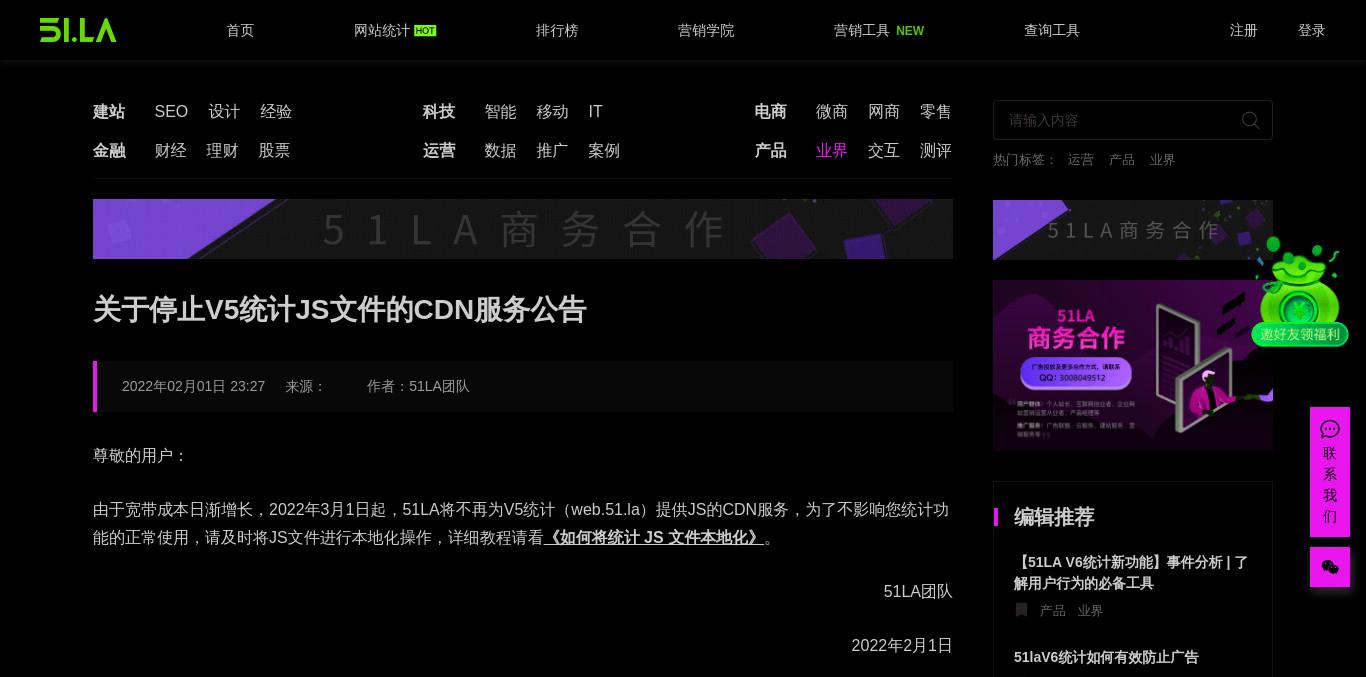Image resolution: width=1366 pixels, height=677 pixels.
Task: Click the sidebar 商务合作 QQ promo image
Action: point(1133,365)
